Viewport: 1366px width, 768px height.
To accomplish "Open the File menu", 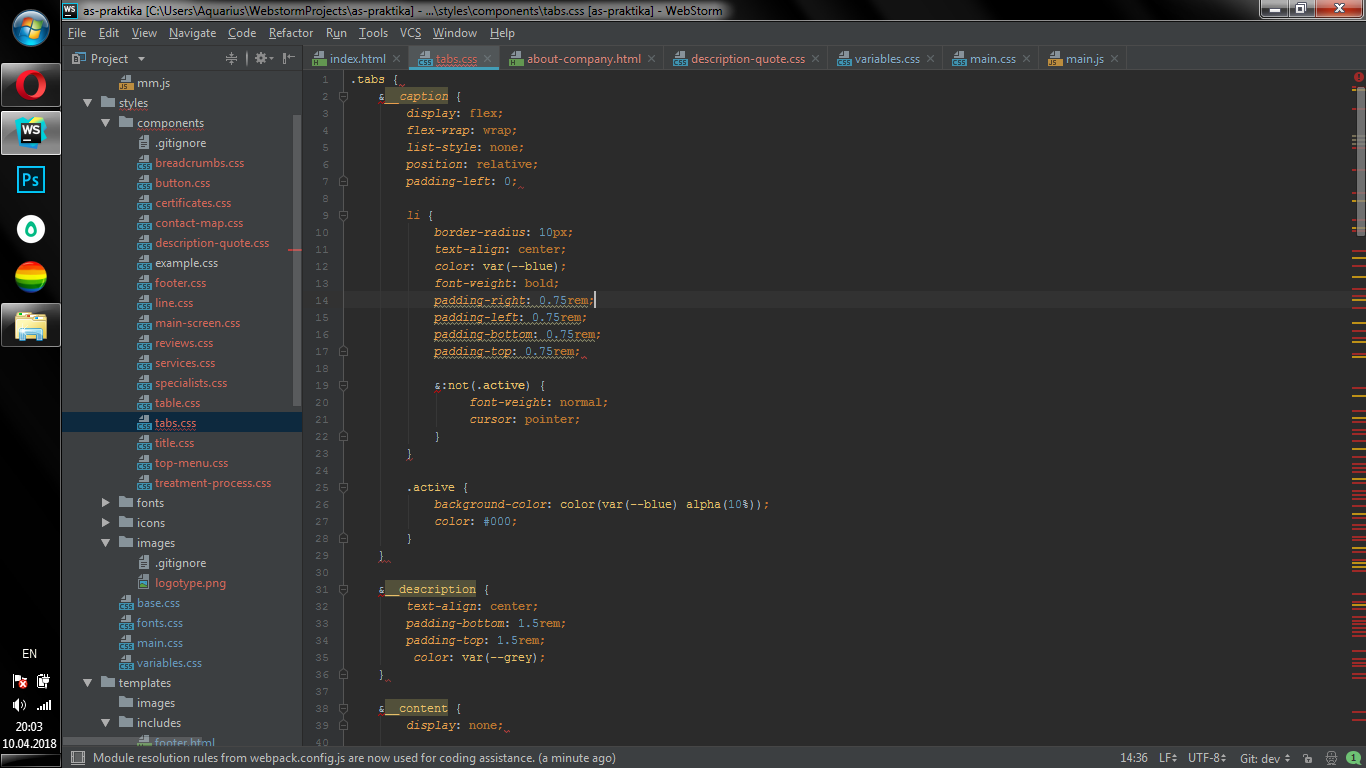I will (x=77, y=33).
